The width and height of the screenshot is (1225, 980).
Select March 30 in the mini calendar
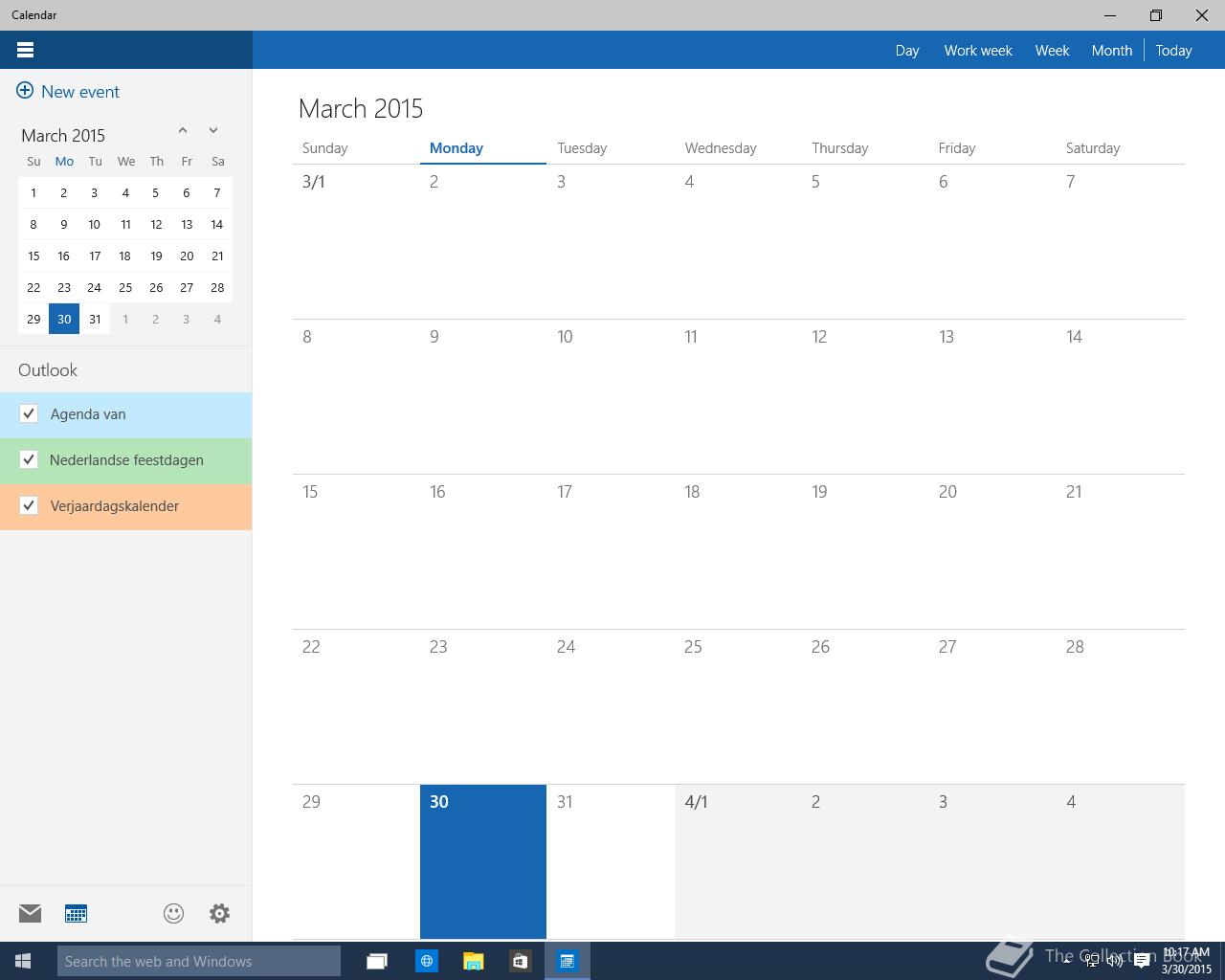click(x=64, y=319)
